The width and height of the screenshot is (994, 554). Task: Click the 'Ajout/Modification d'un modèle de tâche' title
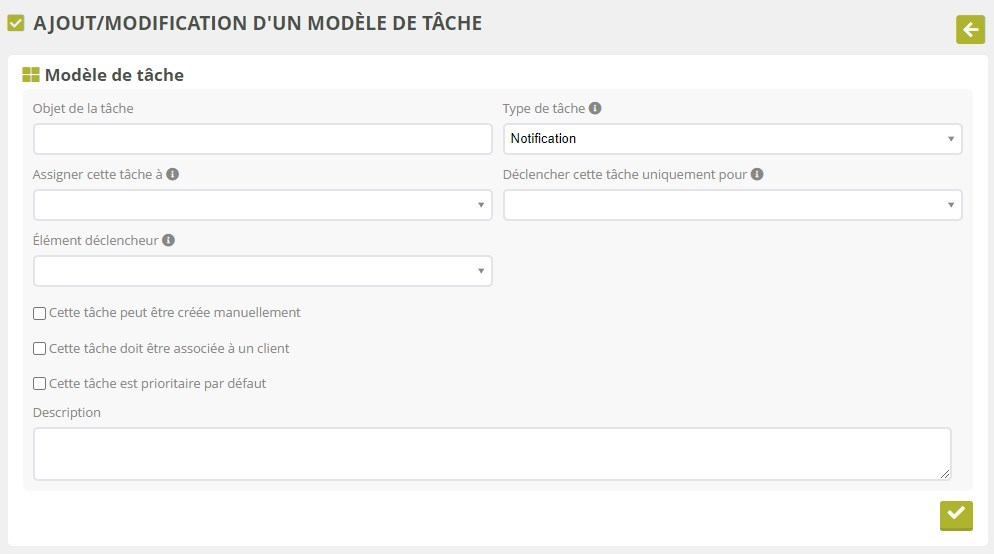[257, 23]
